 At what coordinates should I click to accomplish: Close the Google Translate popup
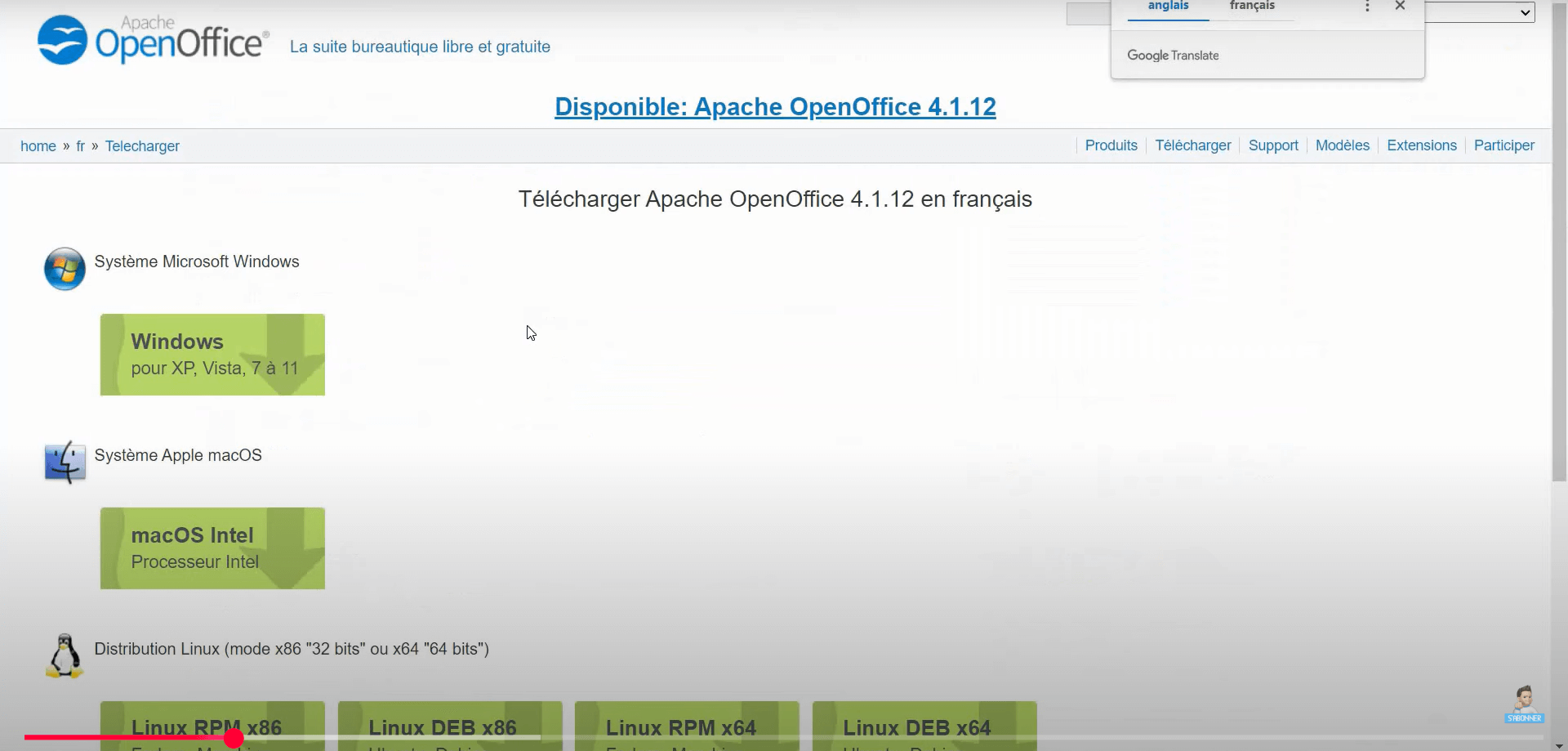[1400, 6]
